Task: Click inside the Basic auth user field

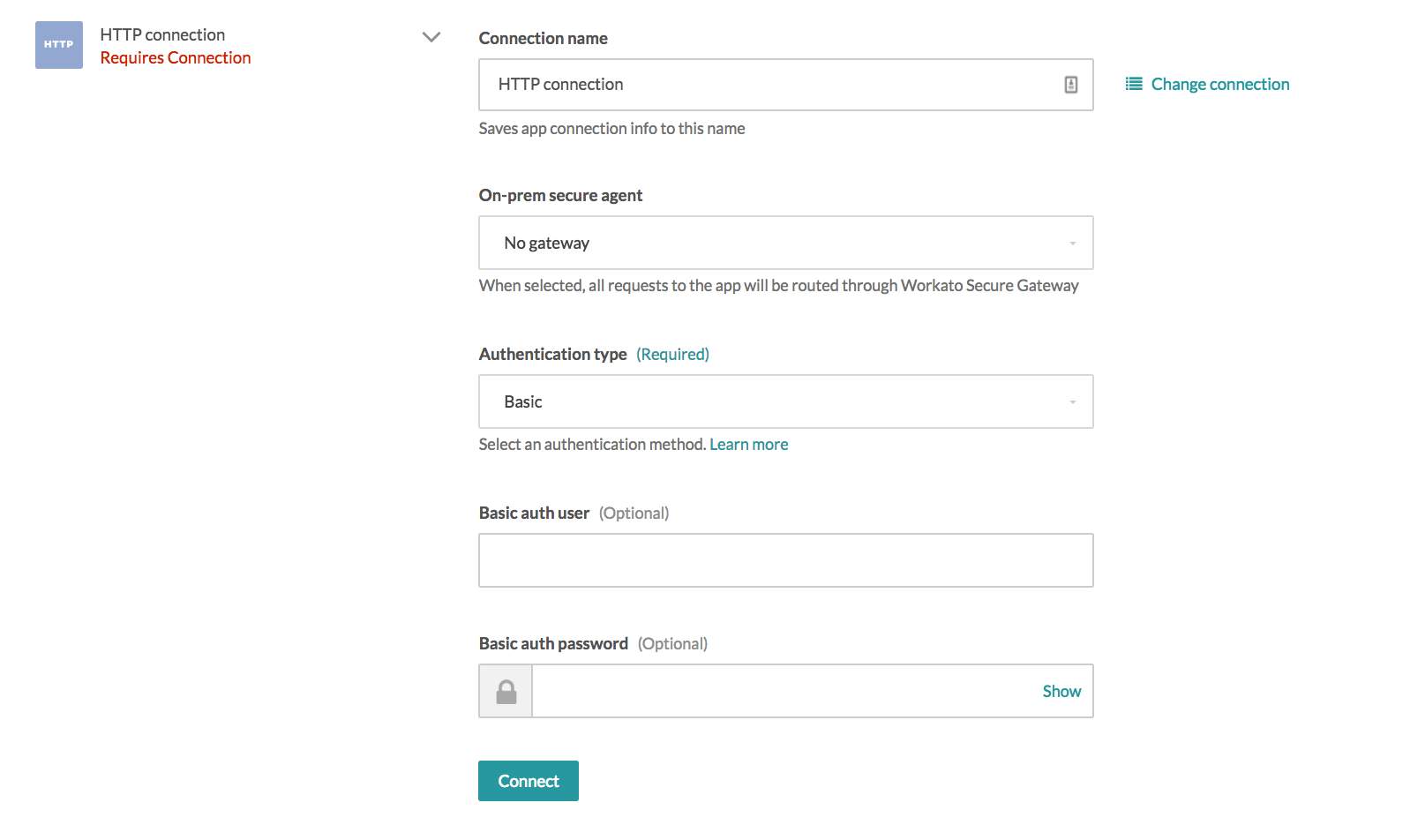Action: coord(785,559)
